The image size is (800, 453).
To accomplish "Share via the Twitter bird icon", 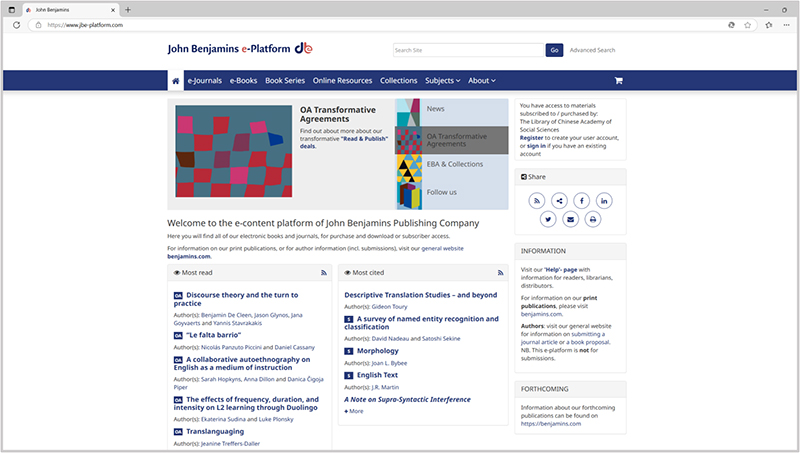I will click(x=548, y=219).
